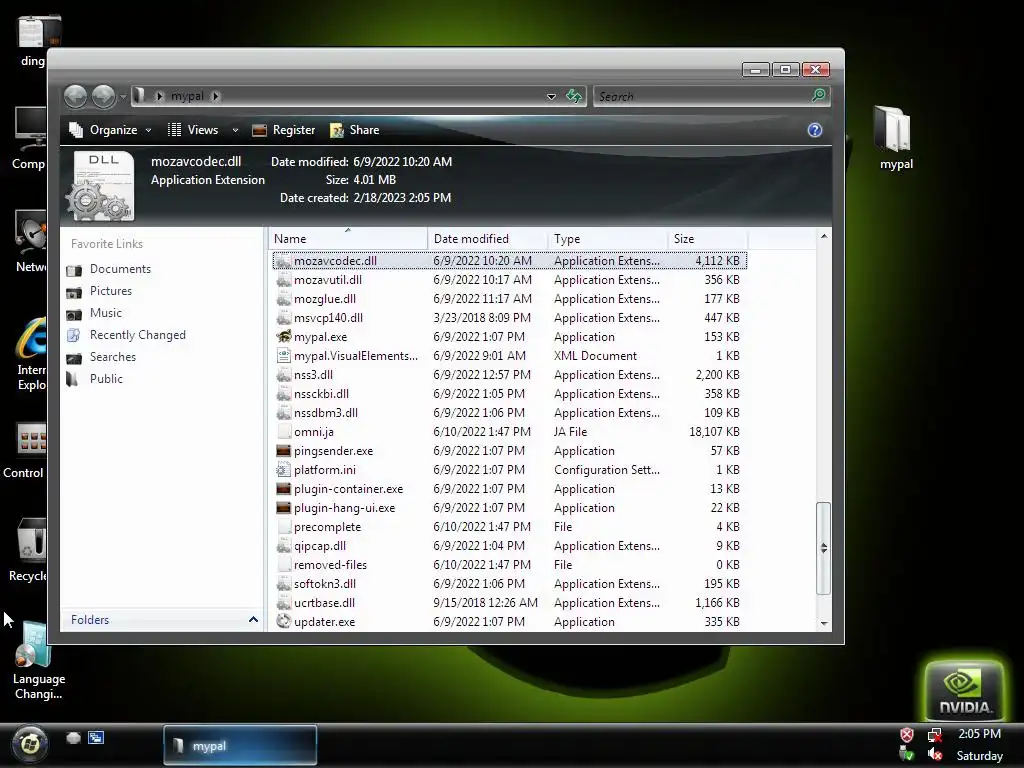Click the Switch between windows quick launch icon
This screenshot has height=768, width=1024.
96,738
